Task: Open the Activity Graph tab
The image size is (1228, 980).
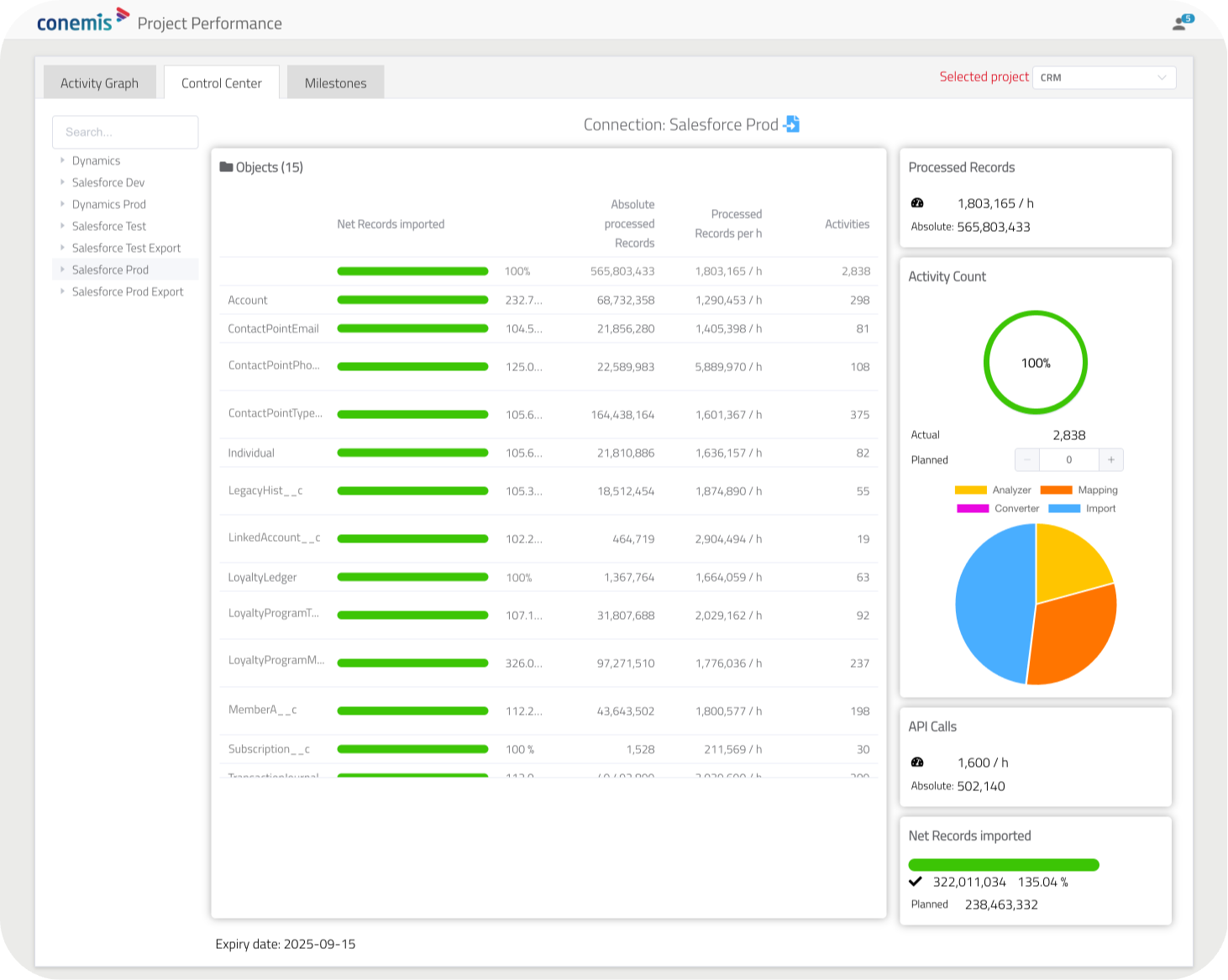Action: (x=99, y=82)
